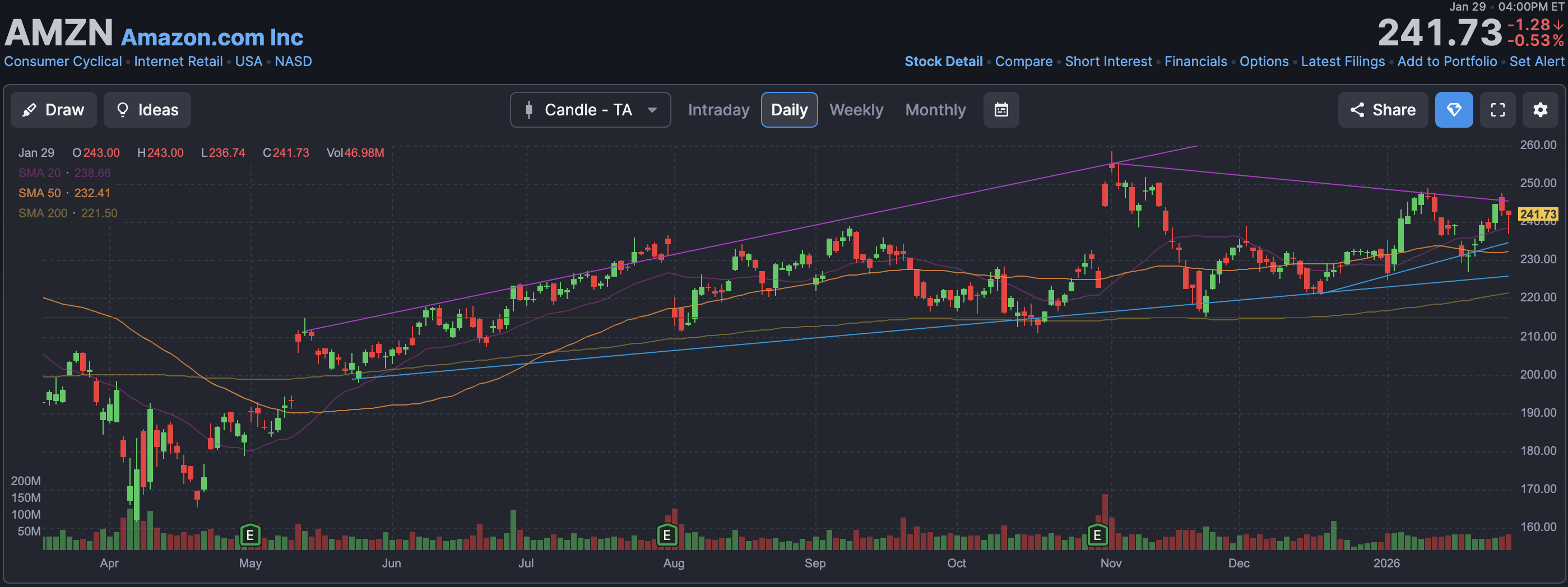The image size is (1568, 587).
Task: Click Add to Portfolio
Action: [x=1447, y=62]
